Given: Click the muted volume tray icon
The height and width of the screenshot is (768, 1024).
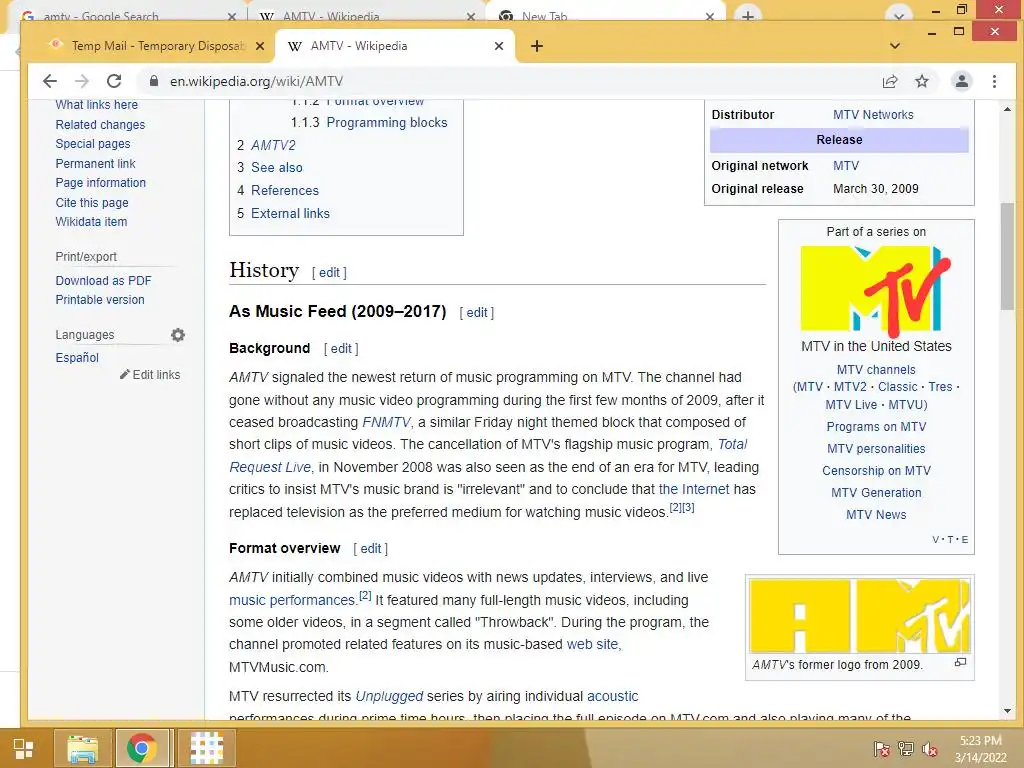Looking at the screenshot, I should [930, 748].
